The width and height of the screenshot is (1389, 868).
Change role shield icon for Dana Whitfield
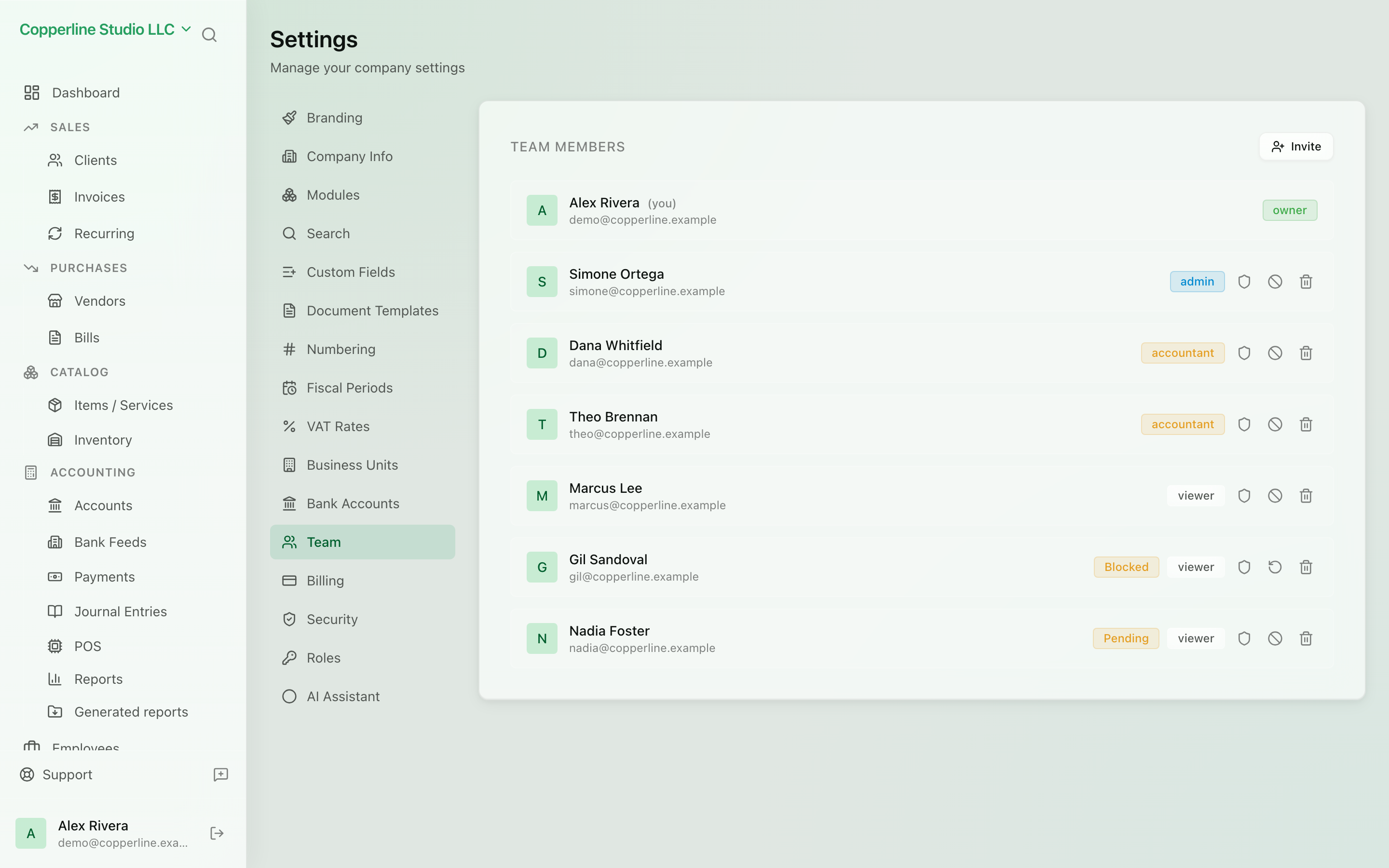1244,353
